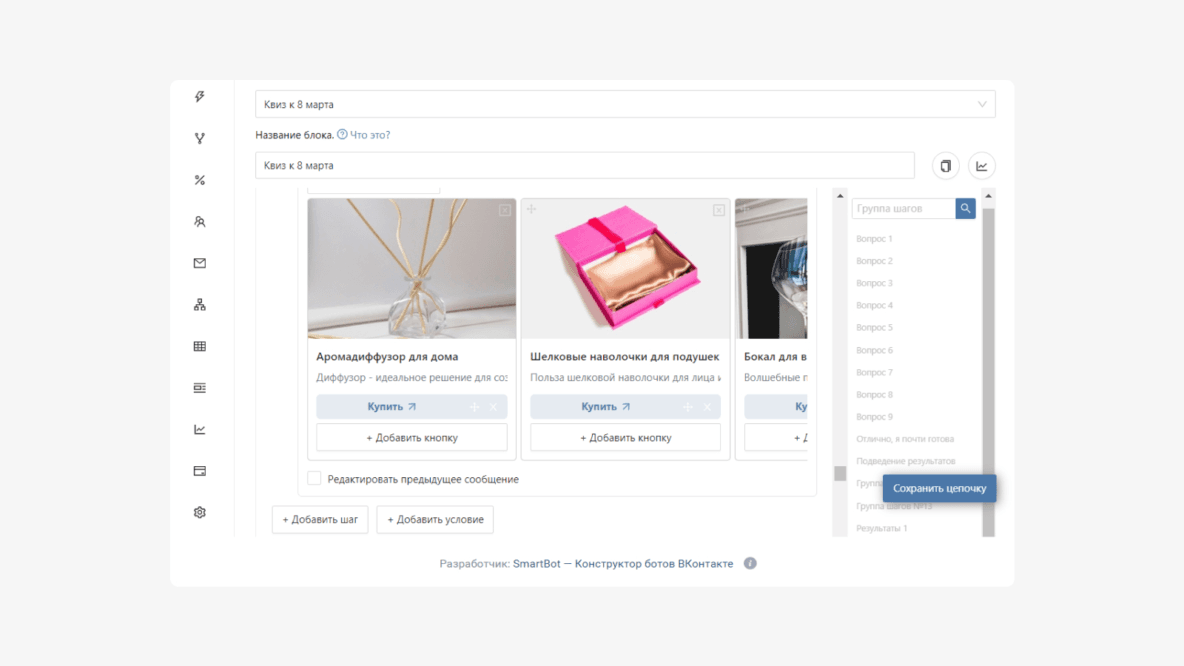Select Вопрос 1 in step list
The width and height of the screenshot is (1184, 666).
[x=874, y=239]
